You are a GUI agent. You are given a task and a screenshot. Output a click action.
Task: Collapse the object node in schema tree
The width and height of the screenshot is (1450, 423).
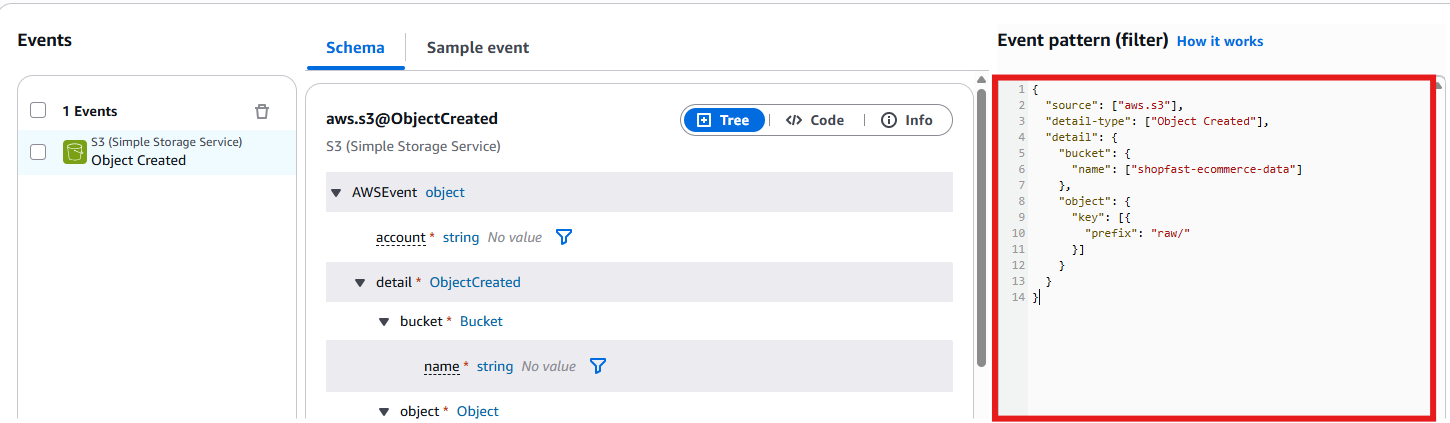[384, 411]
